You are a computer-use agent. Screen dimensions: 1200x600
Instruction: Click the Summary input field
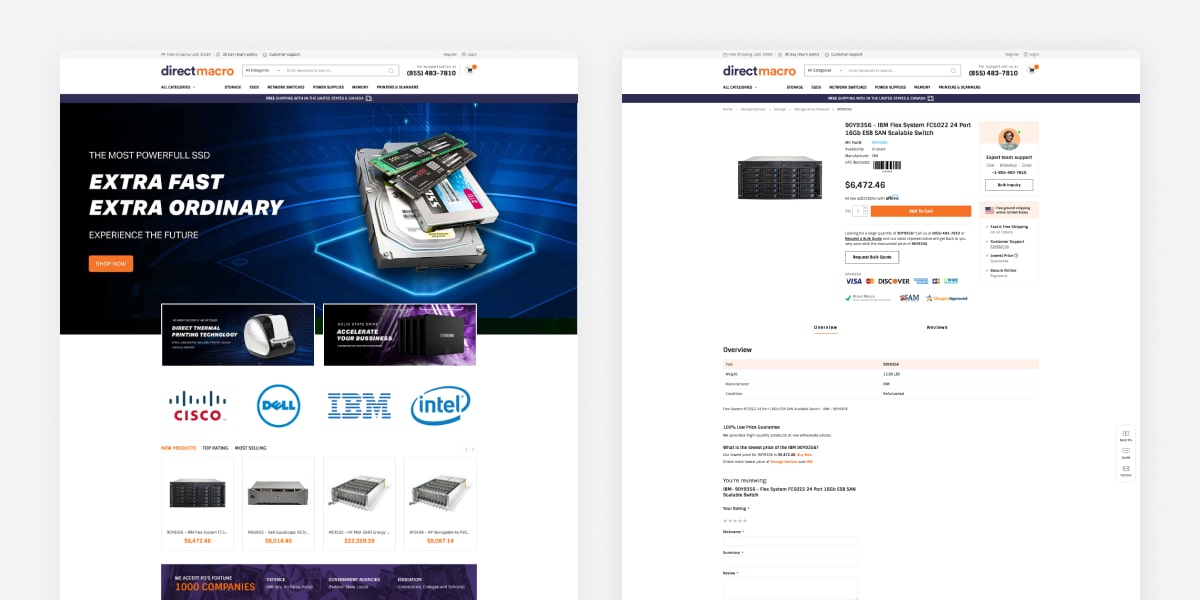791,562
